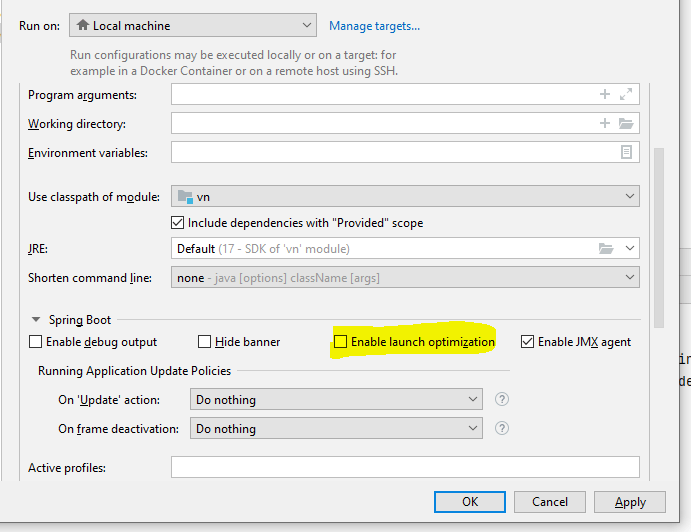Click the Cancel button

click(550, 502)
